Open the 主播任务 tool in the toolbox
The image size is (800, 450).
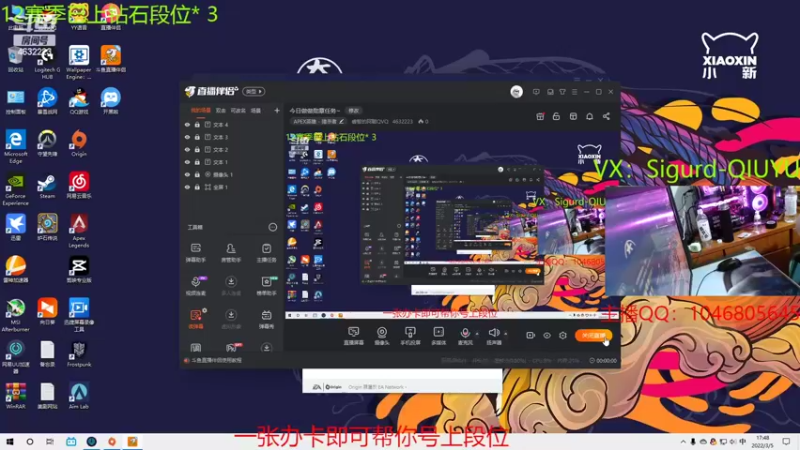coord(266,253)
